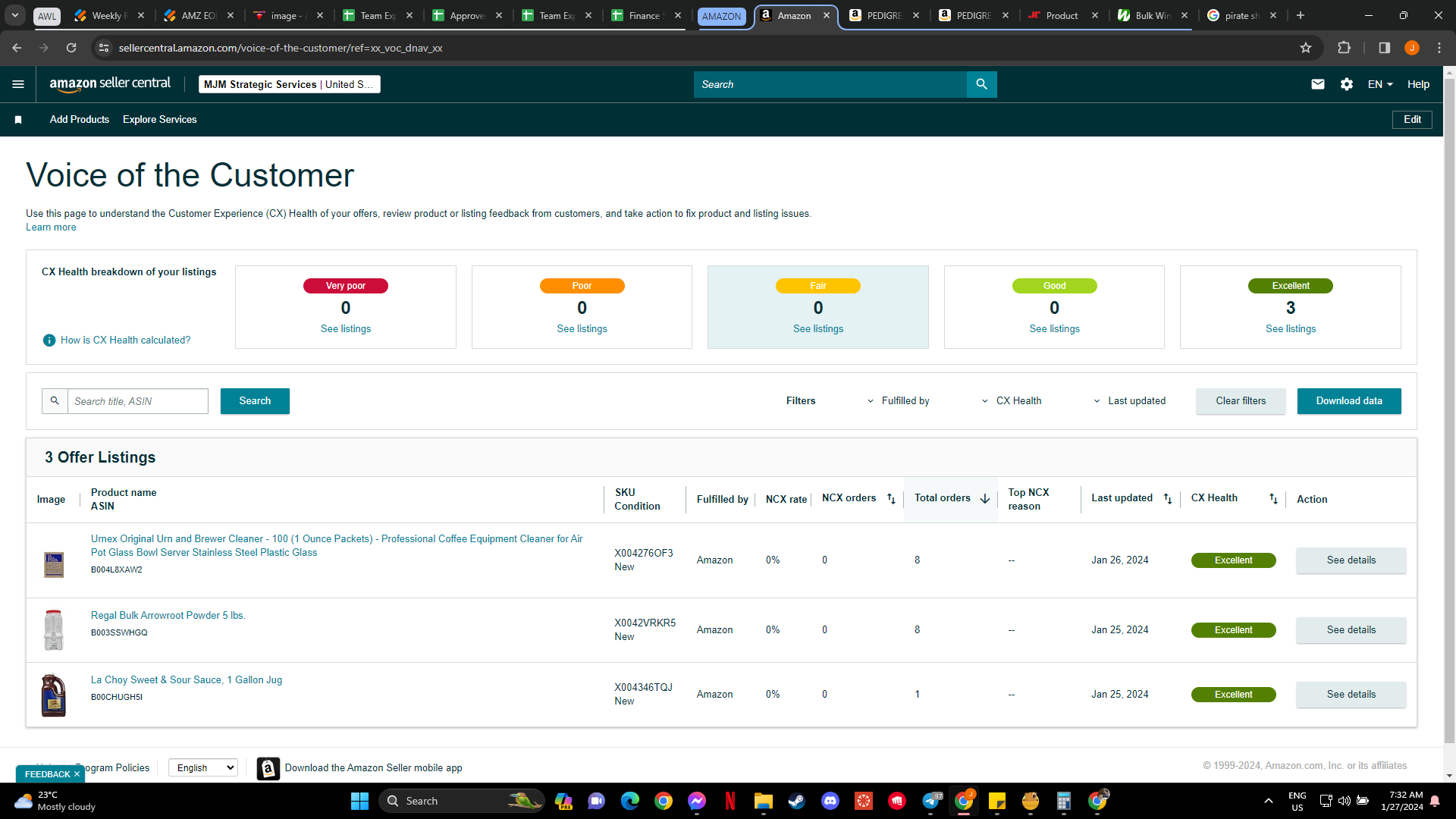1456x819 pixels.
Task: Close the FEEDBACK tab
Action: tap(77, 774)
